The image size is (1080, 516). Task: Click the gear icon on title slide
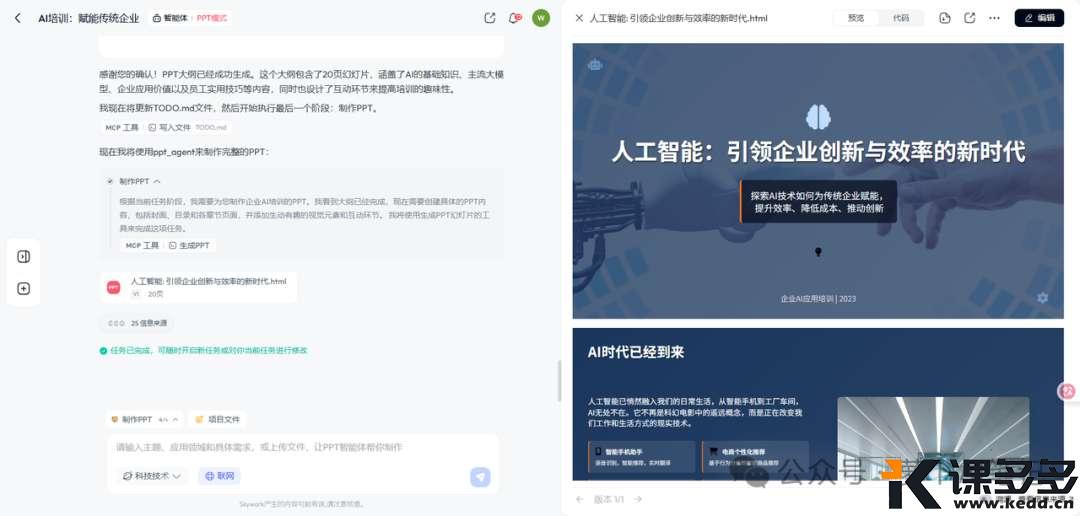1042,298
